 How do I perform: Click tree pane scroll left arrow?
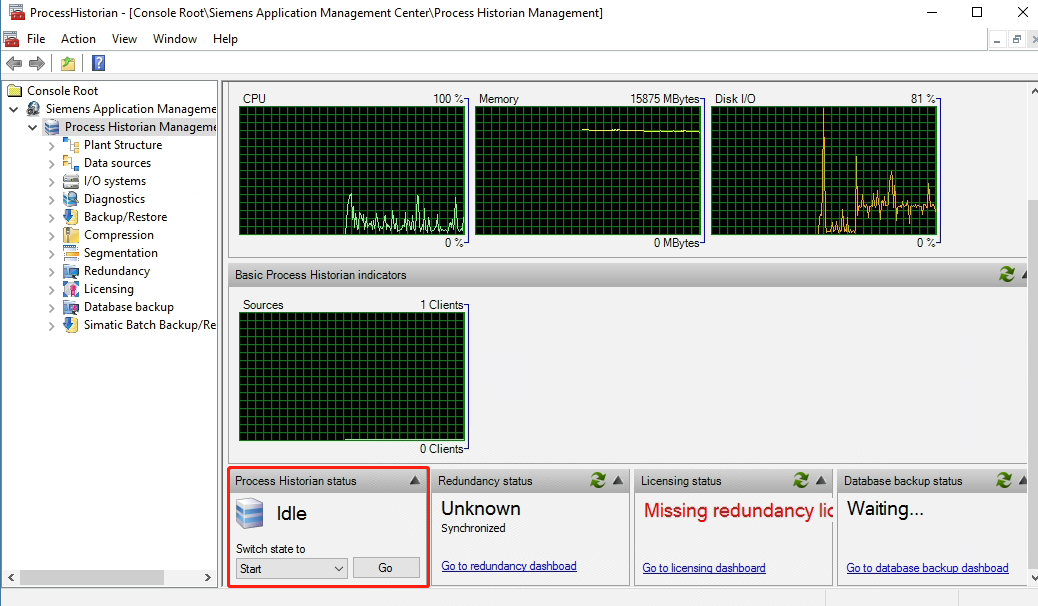11,578
